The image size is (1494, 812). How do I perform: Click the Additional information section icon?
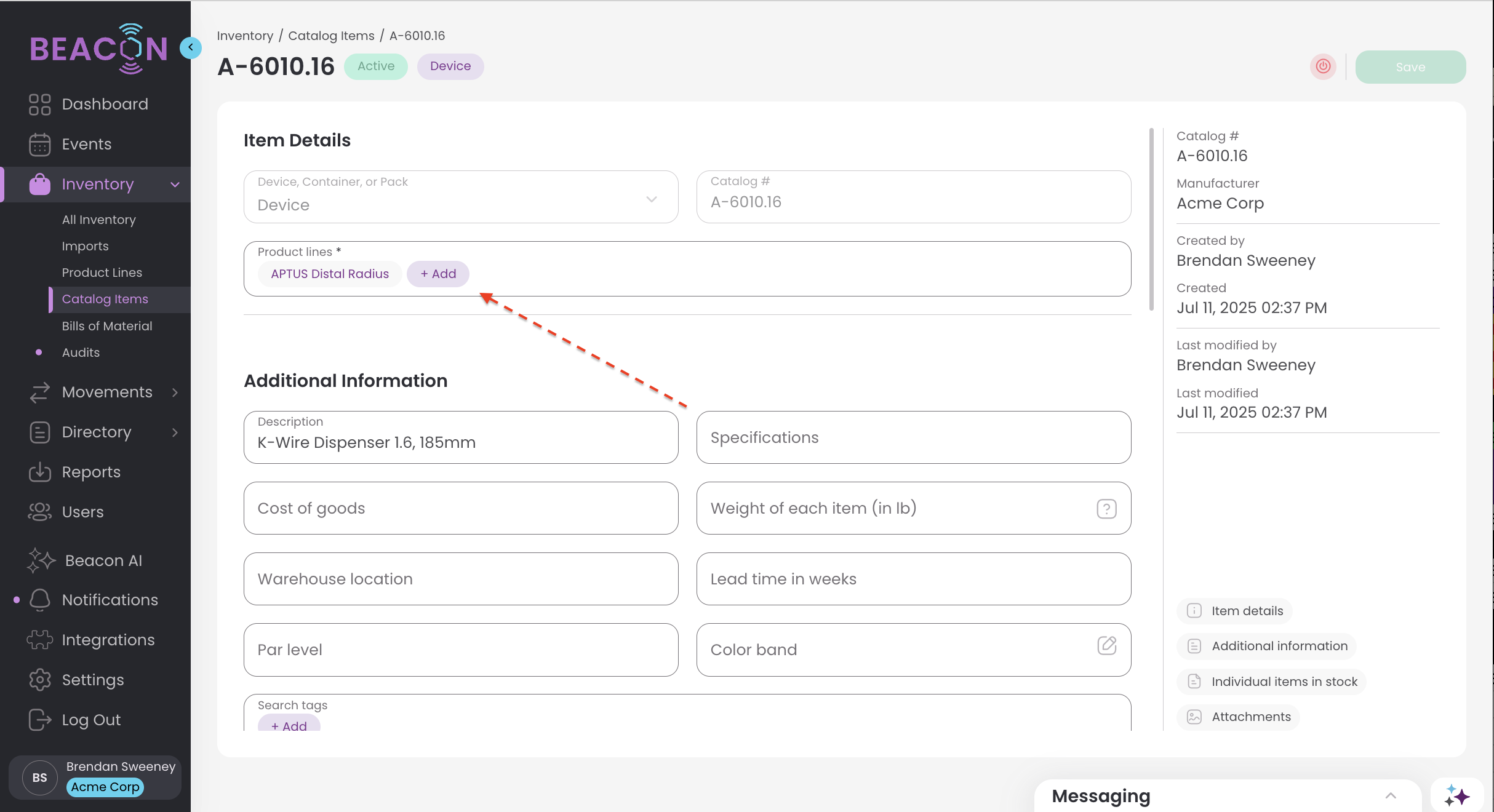tap(1194, 646)
